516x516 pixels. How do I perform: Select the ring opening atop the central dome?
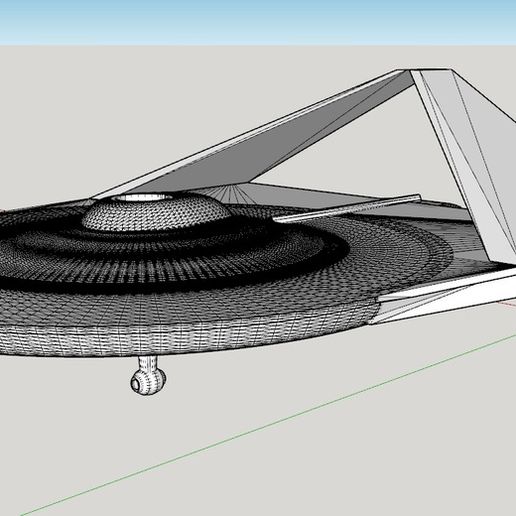[x=143, y=198]
